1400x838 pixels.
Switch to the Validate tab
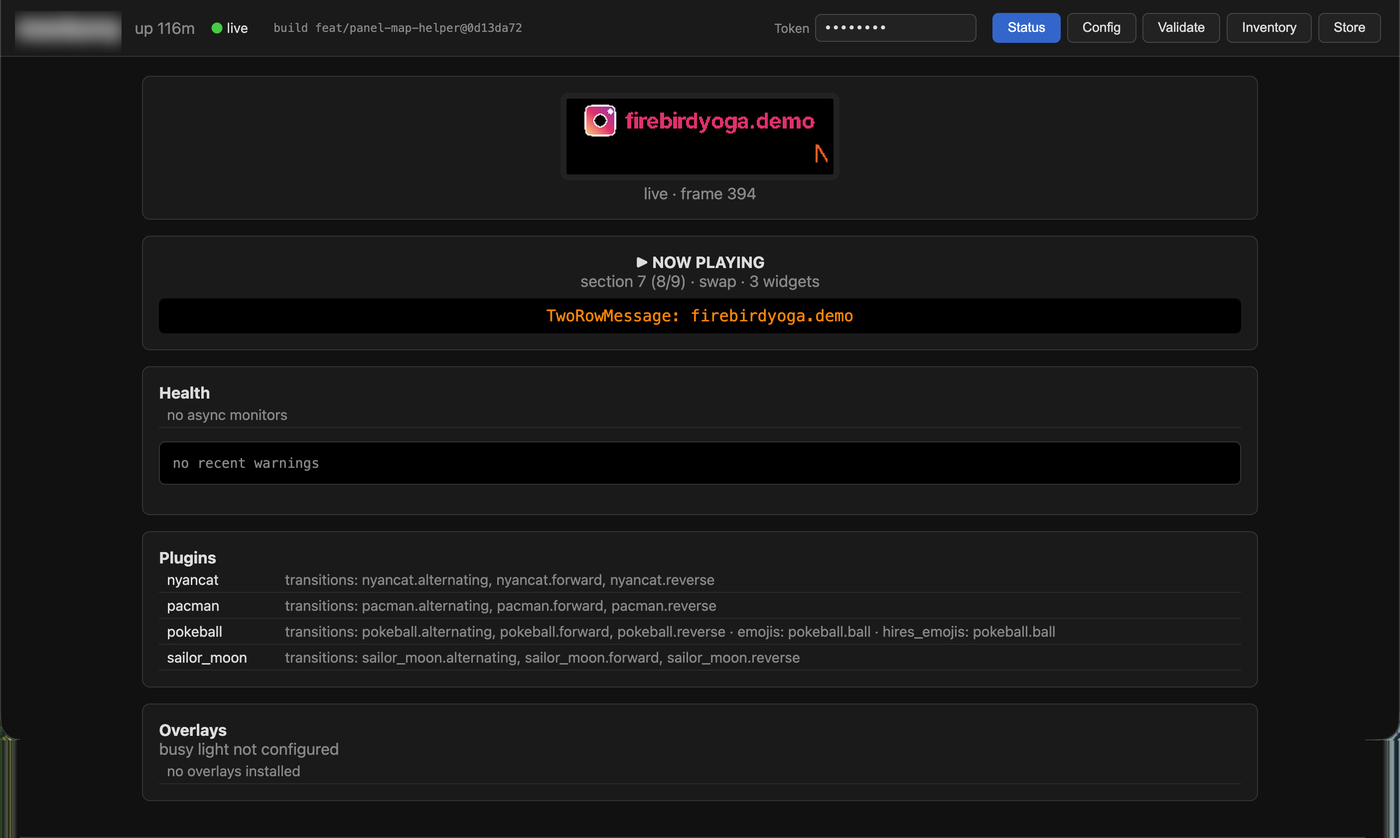tap(1181, 28)
